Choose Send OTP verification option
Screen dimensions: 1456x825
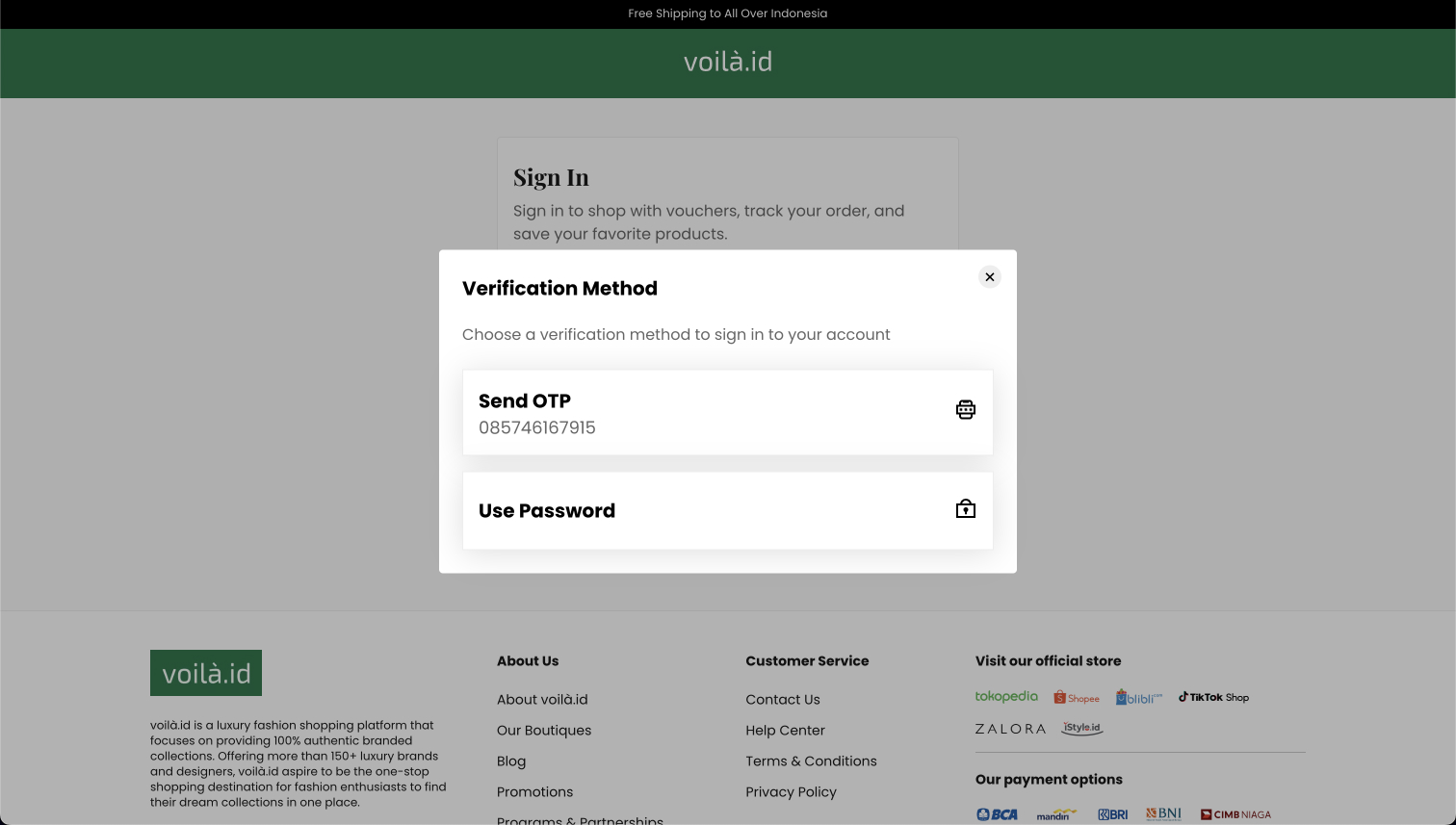click(728, 413)
